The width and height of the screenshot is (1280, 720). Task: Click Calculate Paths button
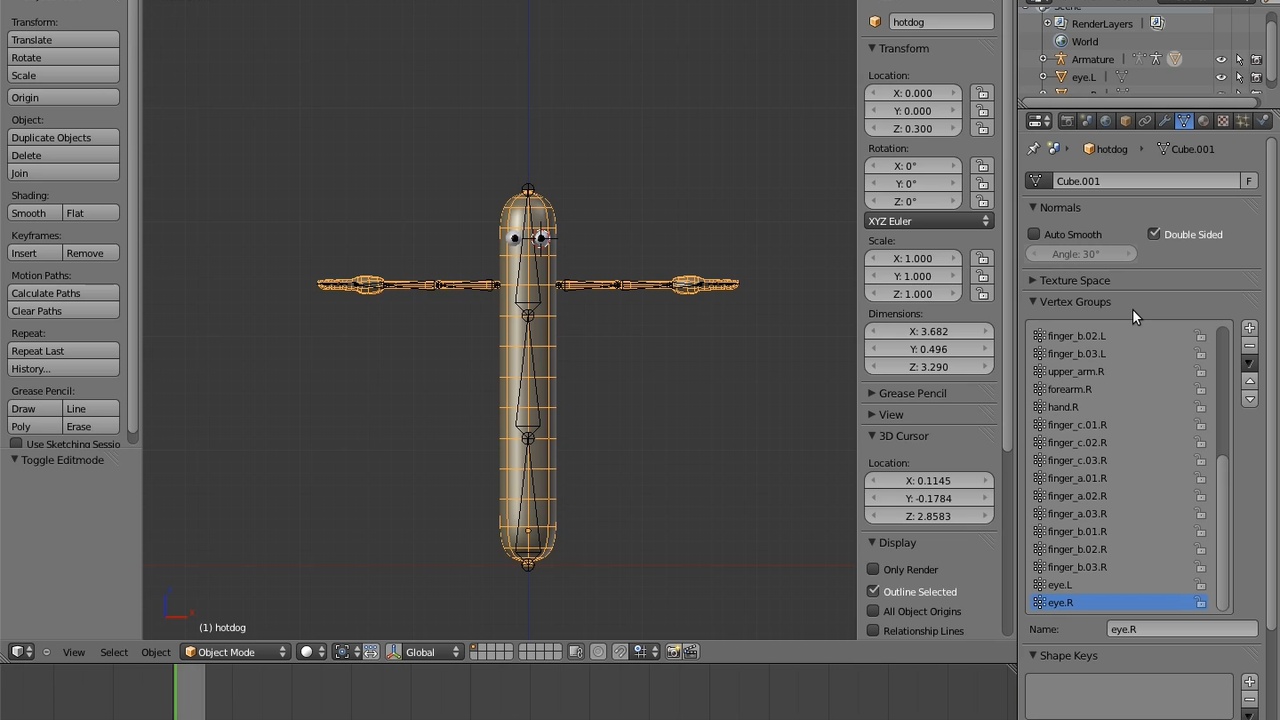pyautogui.click(x=63, y=293)
